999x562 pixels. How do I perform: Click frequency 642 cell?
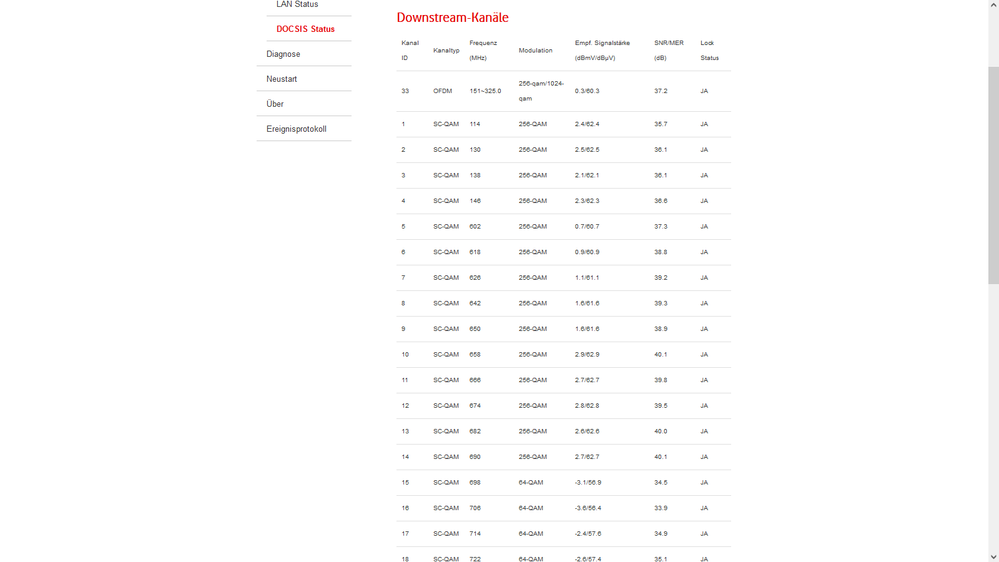tap(475, 303)
